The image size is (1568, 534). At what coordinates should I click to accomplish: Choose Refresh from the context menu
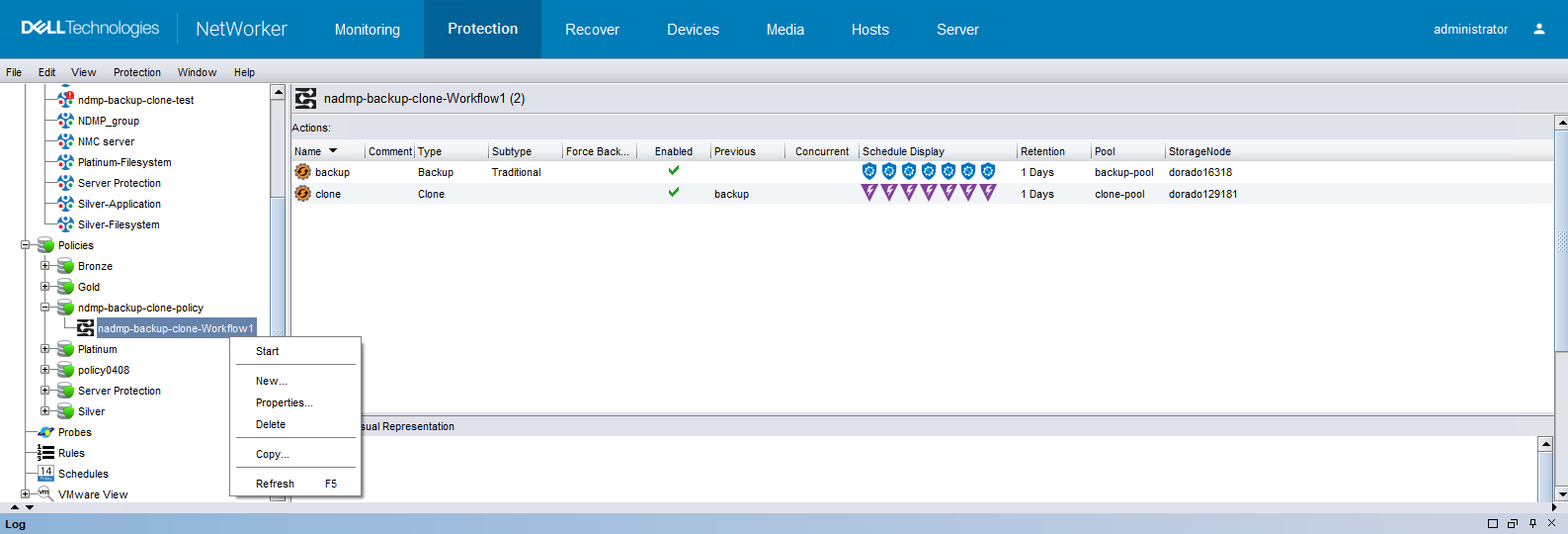pos(295,484)
